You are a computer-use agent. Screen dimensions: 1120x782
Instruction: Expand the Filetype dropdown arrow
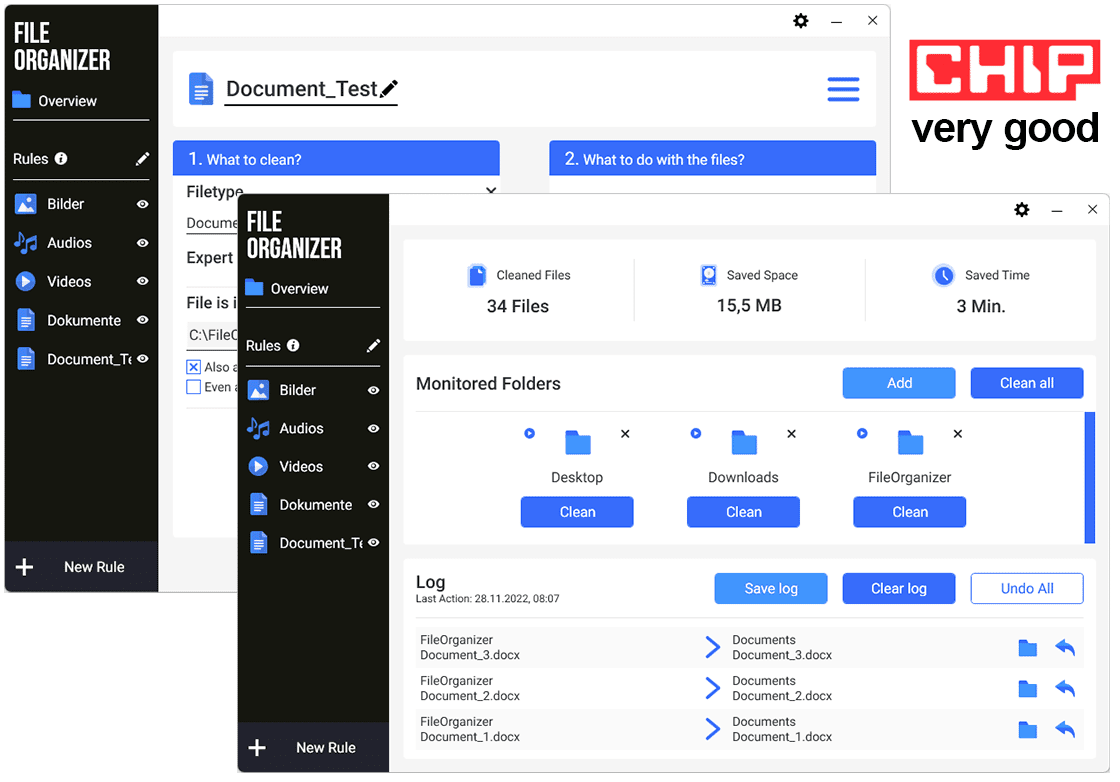tap(491, 191)
